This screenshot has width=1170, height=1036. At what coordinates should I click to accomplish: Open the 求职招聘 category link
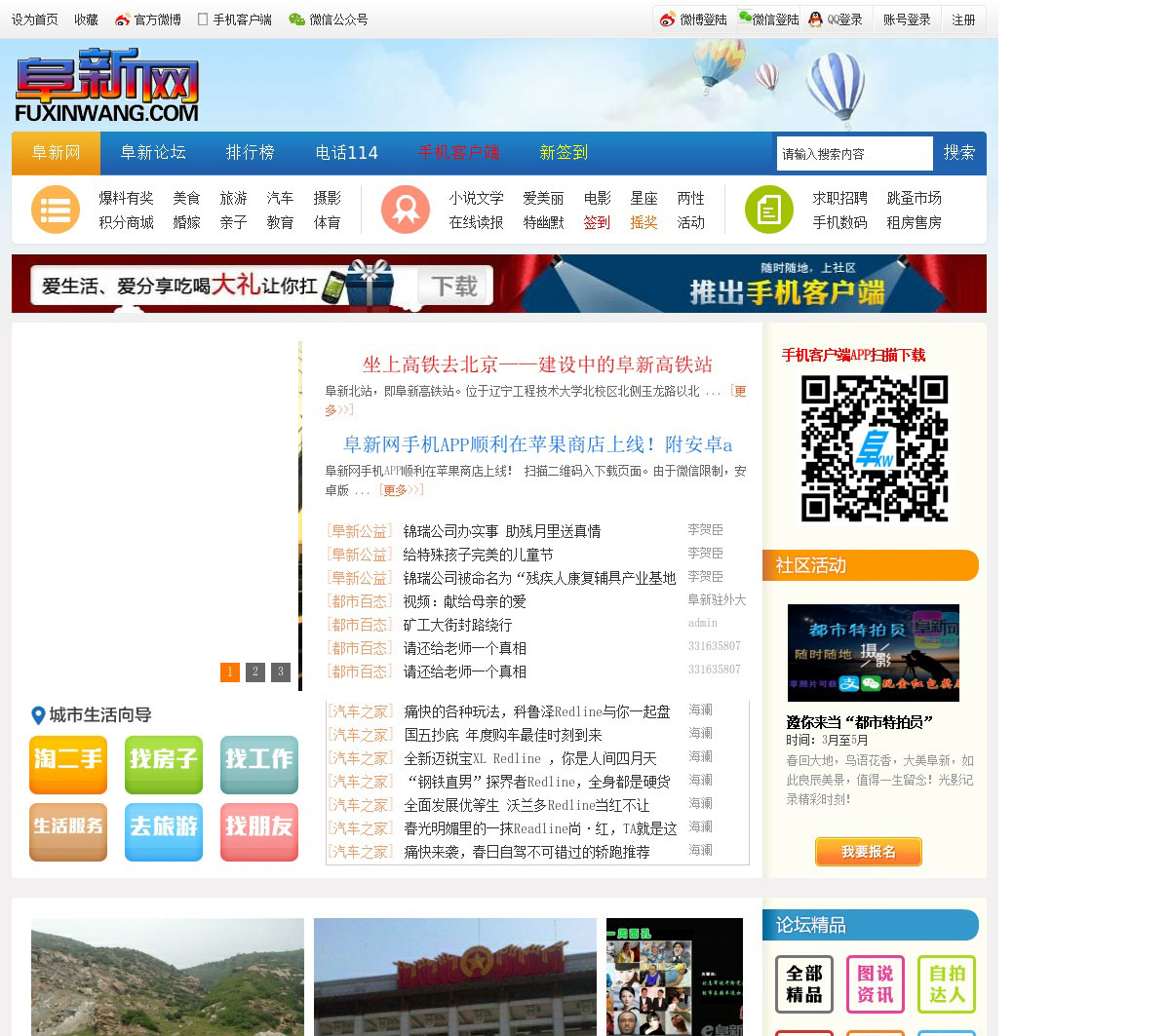839,198
